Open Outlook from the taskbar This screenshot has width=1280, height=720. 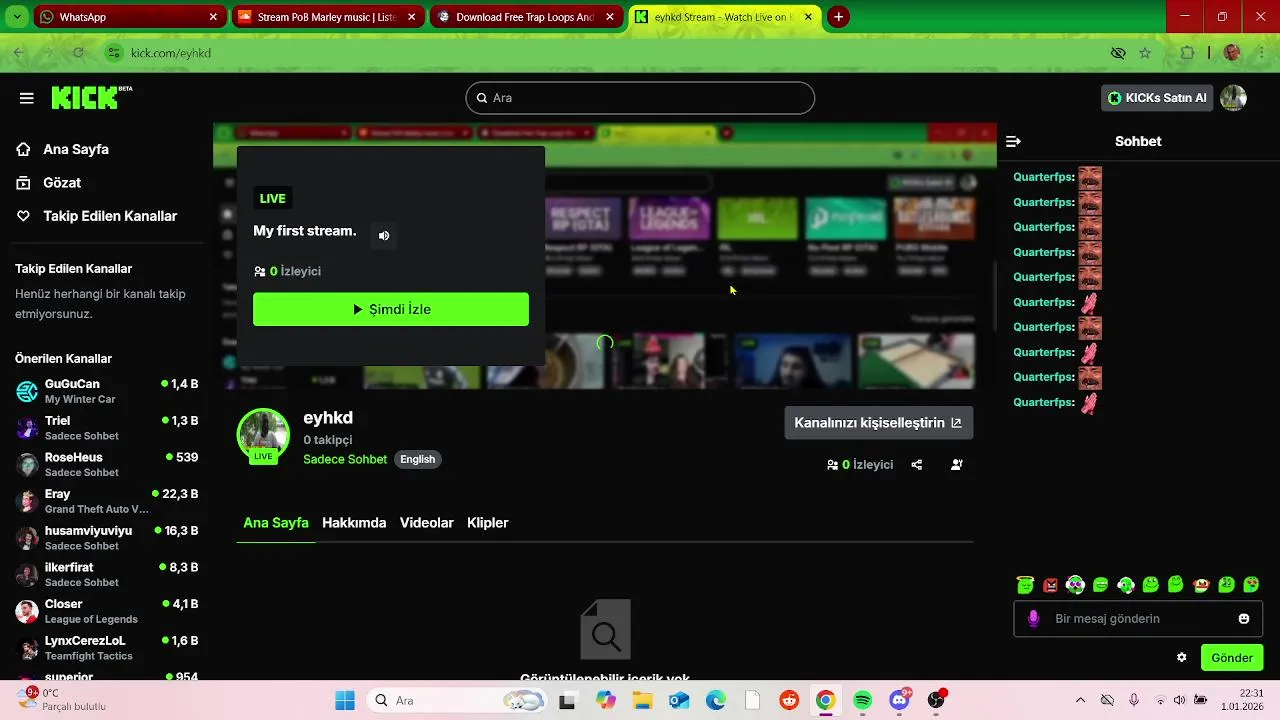[x=679, y=701]
